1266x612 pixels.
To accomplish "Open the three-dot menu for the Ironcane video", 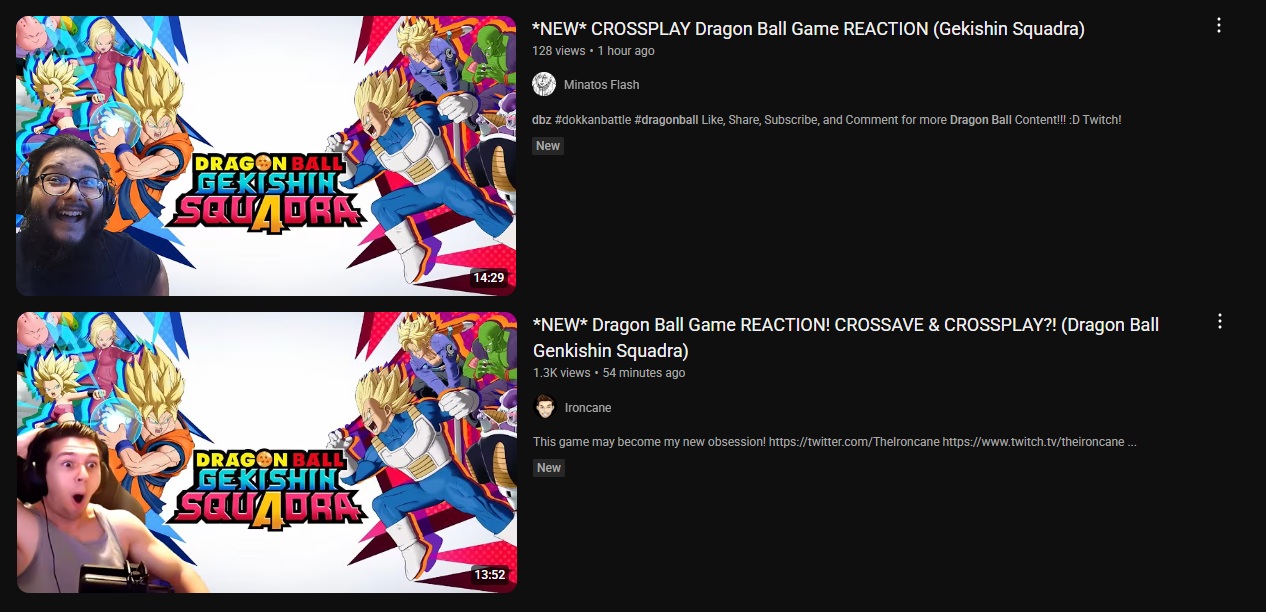I will tap(1219, 322).
